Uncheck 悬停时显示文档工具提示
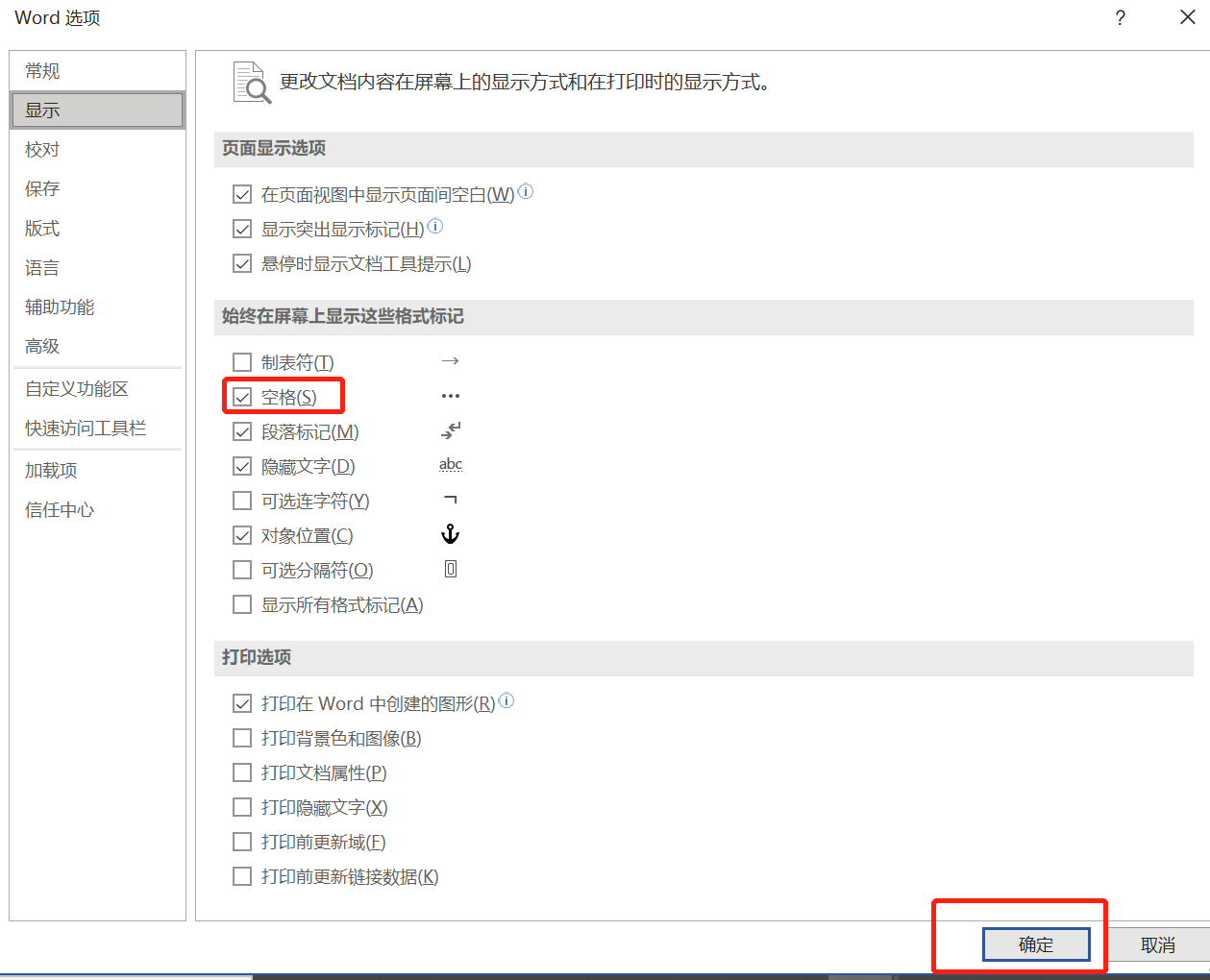Screen dimensions: 1210x980 click(x=242, y=264)
